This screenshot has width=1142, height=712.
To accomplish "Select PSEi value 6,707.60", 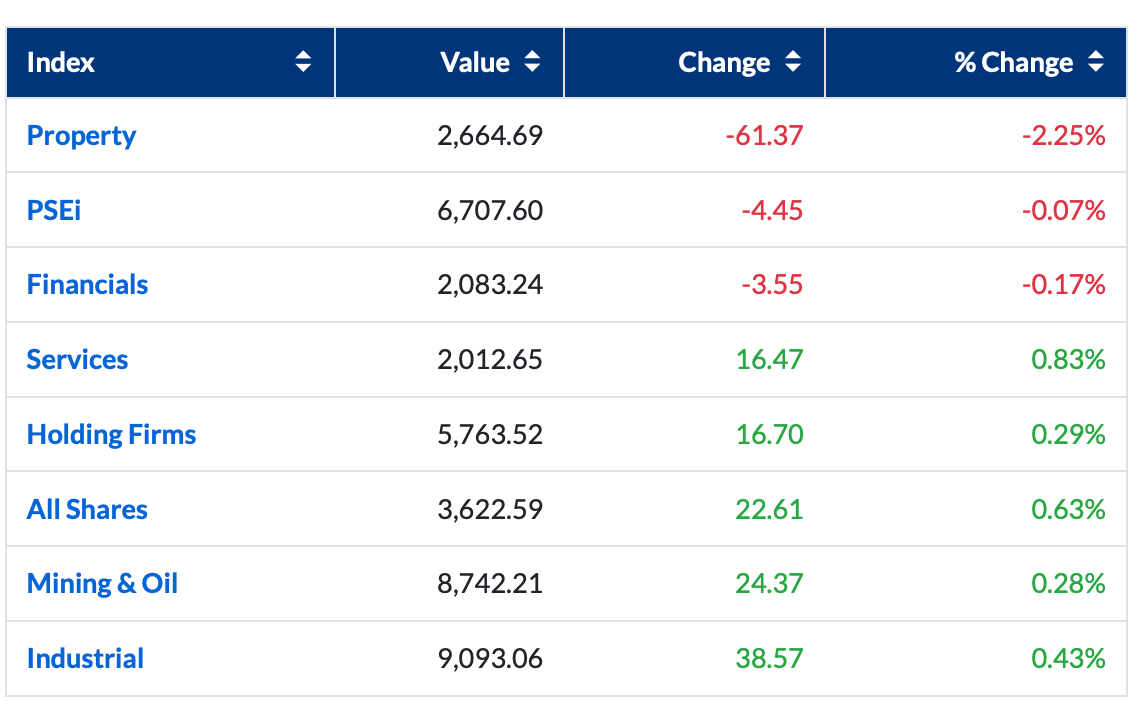I will coord(490,211).
